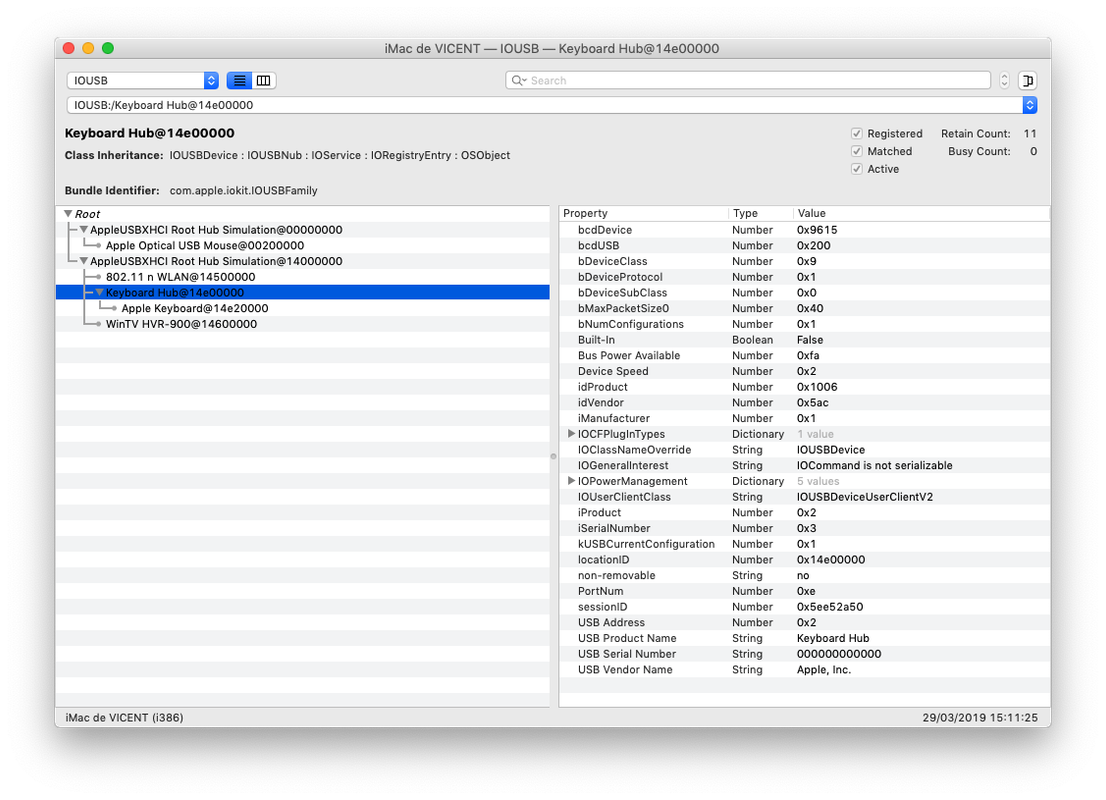The width and height of the screenshot is (1106, 800).
Task: Switch to column browser view icon
Action: [x=264, y=80]
